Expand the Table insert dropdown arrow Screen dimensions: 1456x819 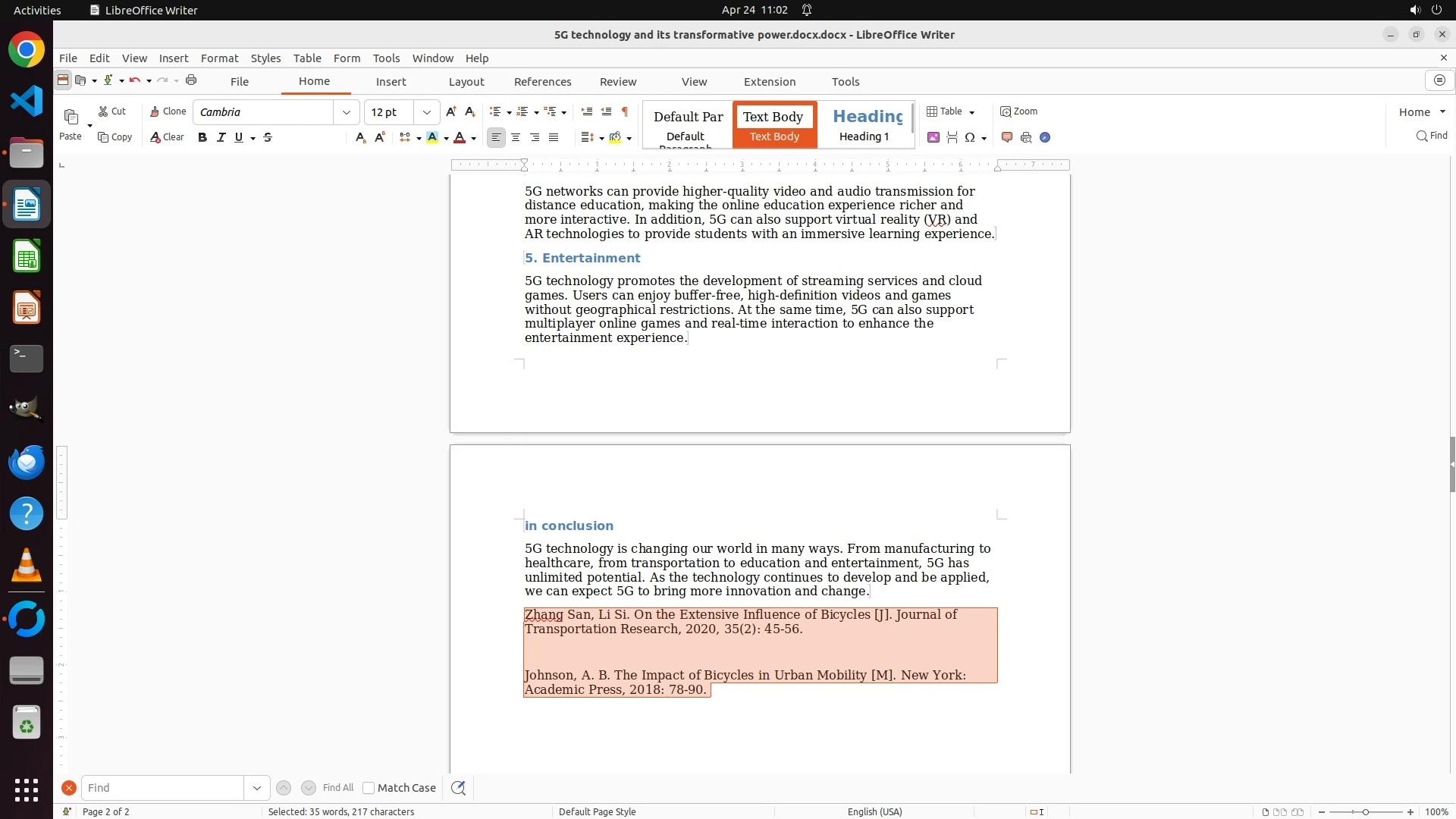(972, 112)
